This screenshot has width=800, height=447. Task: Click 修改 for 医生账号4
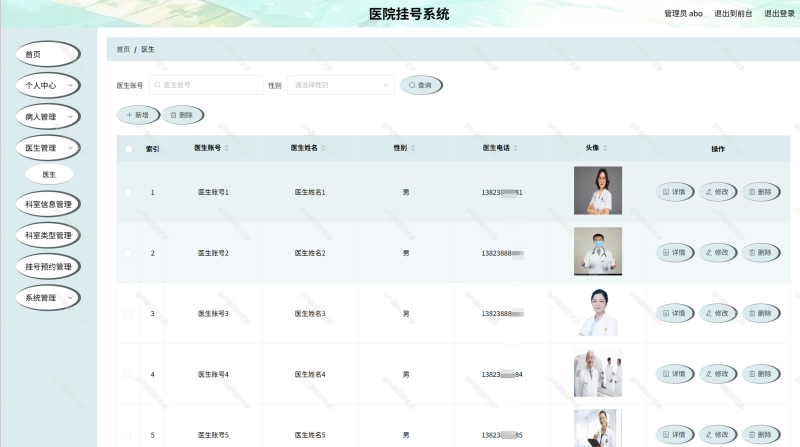point(717,374)
